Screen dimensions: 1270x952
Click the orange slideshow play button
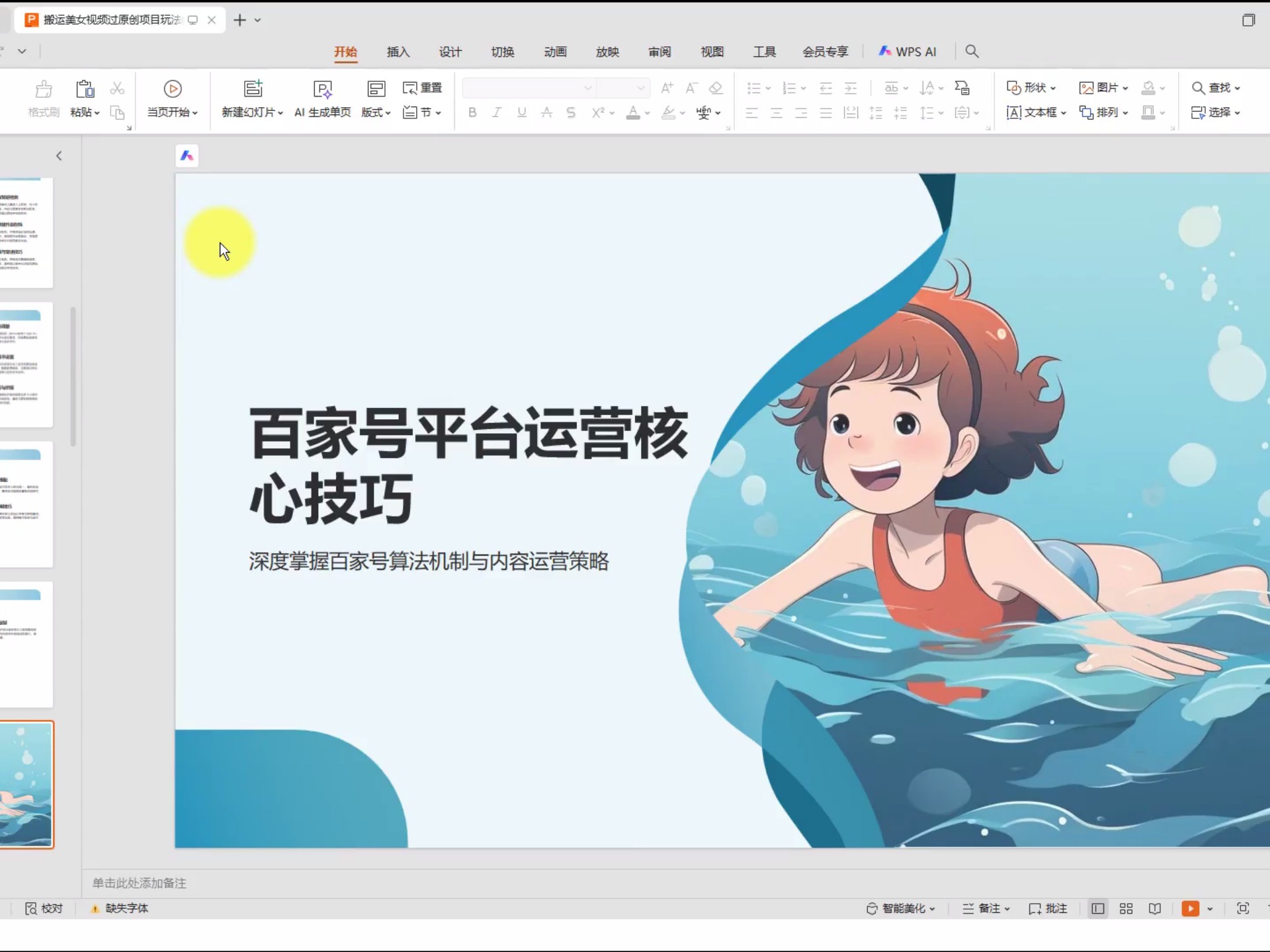click(1190, 909)
